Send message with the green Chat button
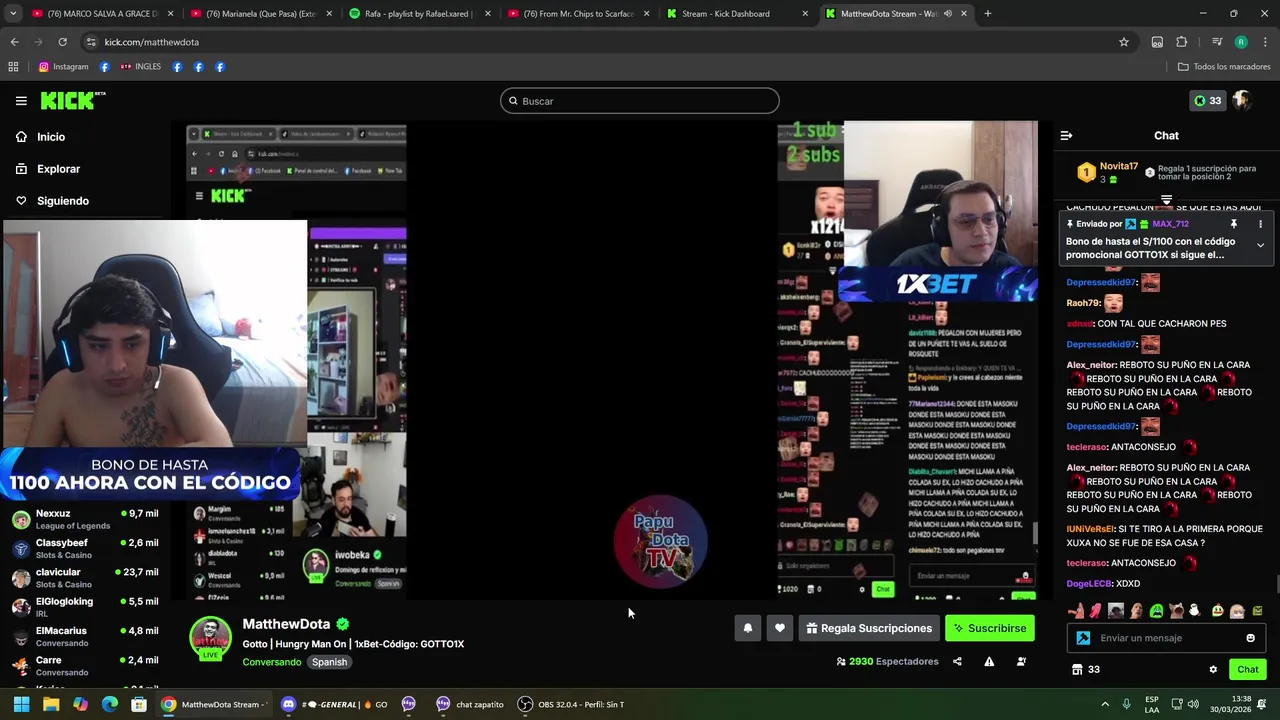The width and height of the screenshot is (1280, 720). 1247,669
